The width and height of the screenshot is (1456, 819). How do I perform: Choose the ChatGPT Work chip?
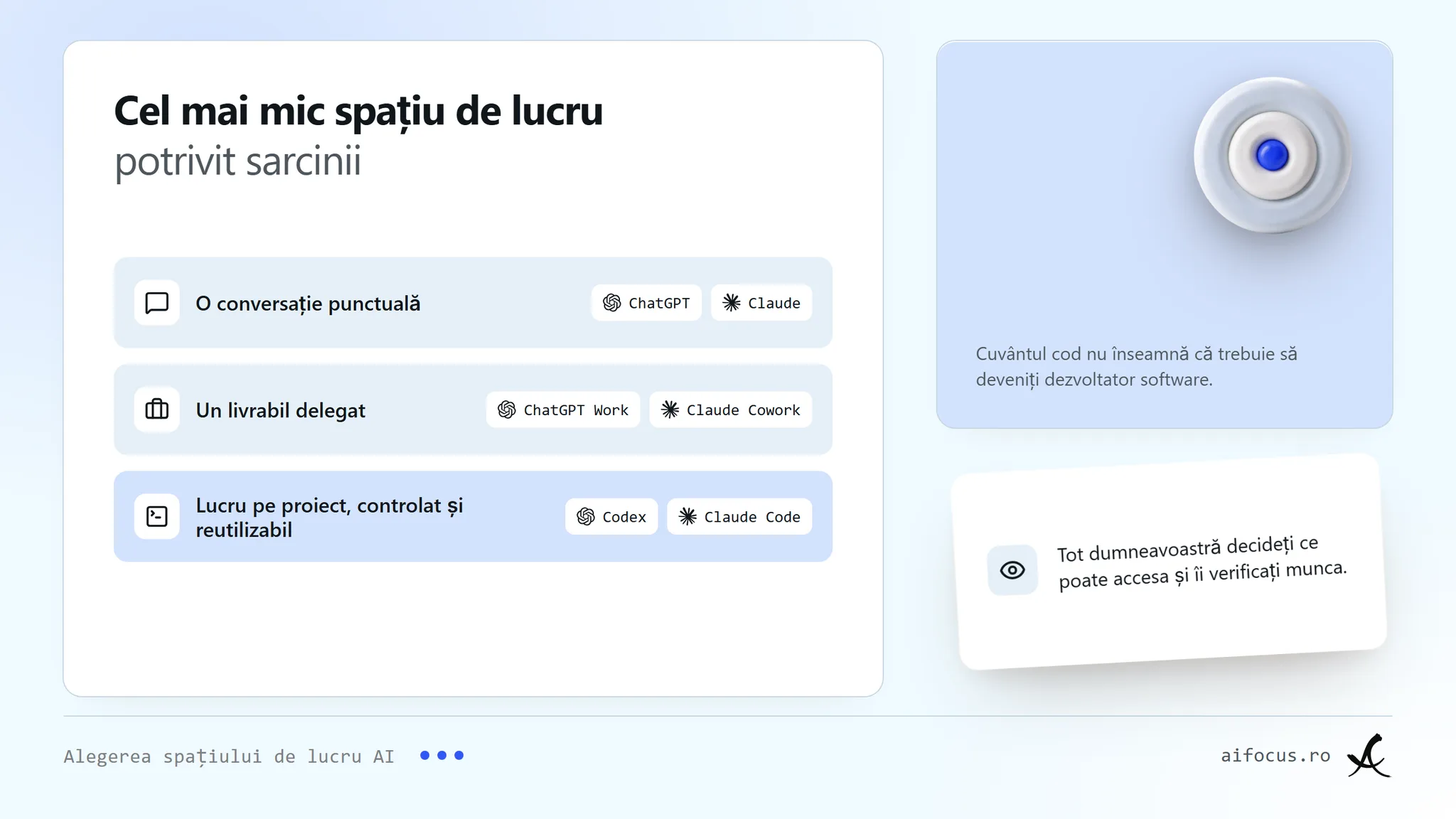(x=563, y=409)
